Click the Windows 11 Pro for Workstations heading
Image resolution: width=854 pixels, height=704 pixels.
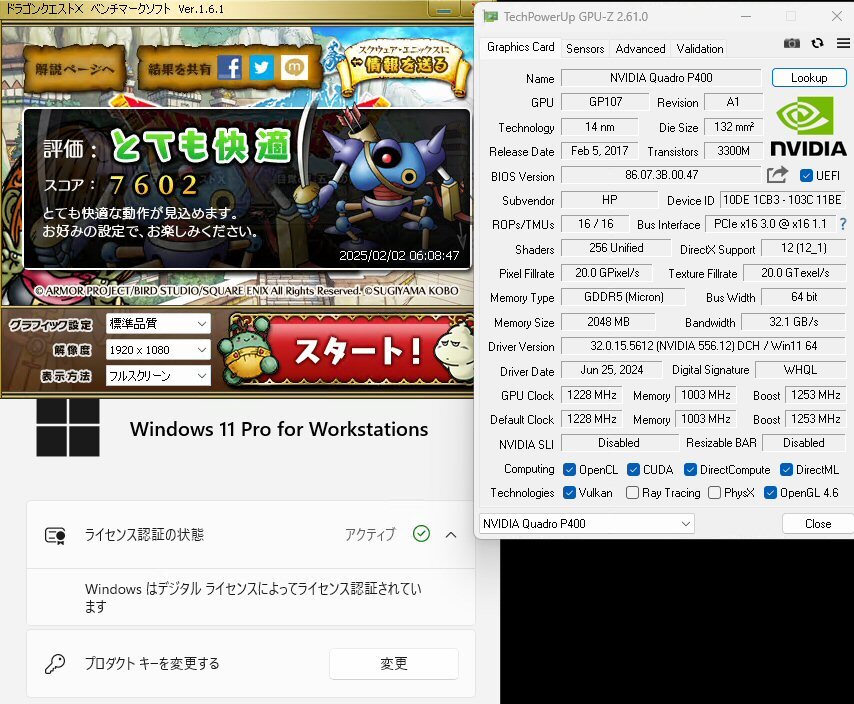[x=279, y=429]
